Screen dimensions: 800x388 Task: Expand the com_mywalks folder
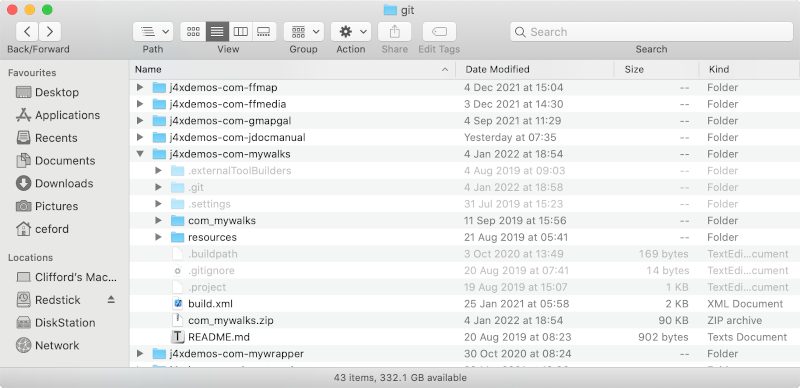159,221
